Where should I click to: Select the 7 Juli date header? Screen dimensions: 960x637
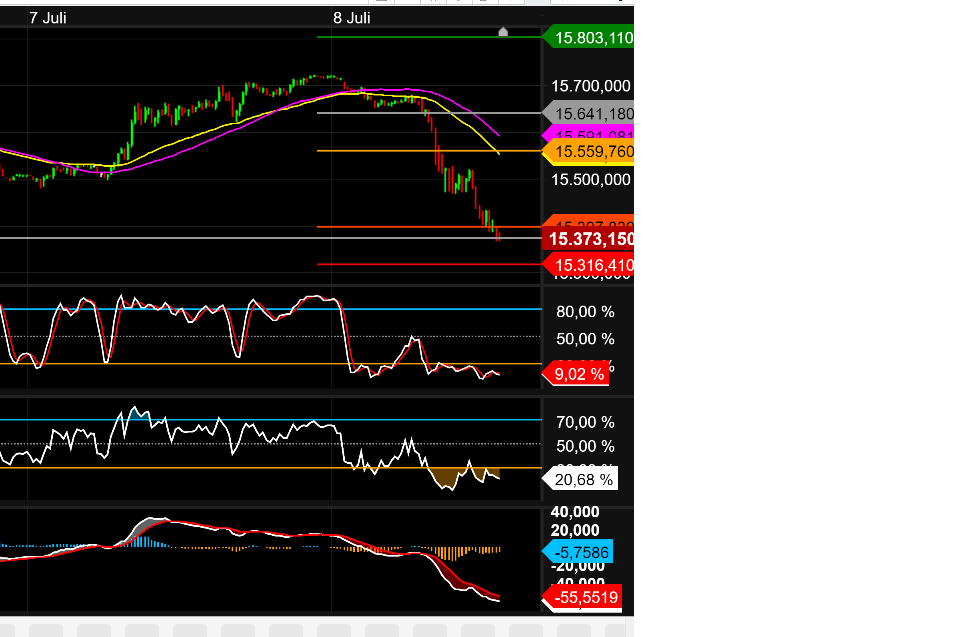[46, 17]
